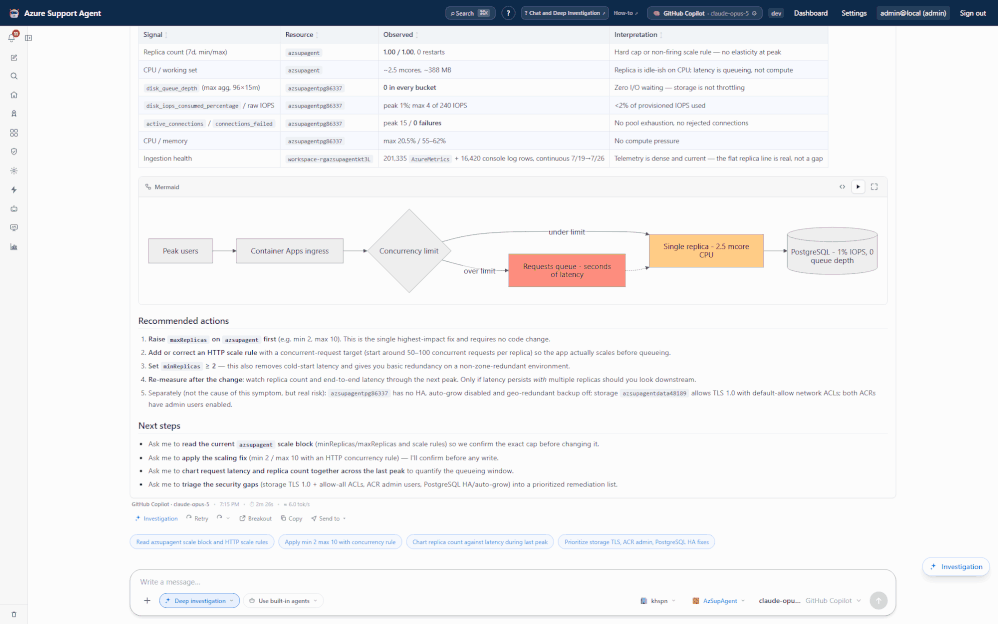998x624 pixels.
Task: Open the bar chart analytics icon in the sidebar
Action: (14, 247)
